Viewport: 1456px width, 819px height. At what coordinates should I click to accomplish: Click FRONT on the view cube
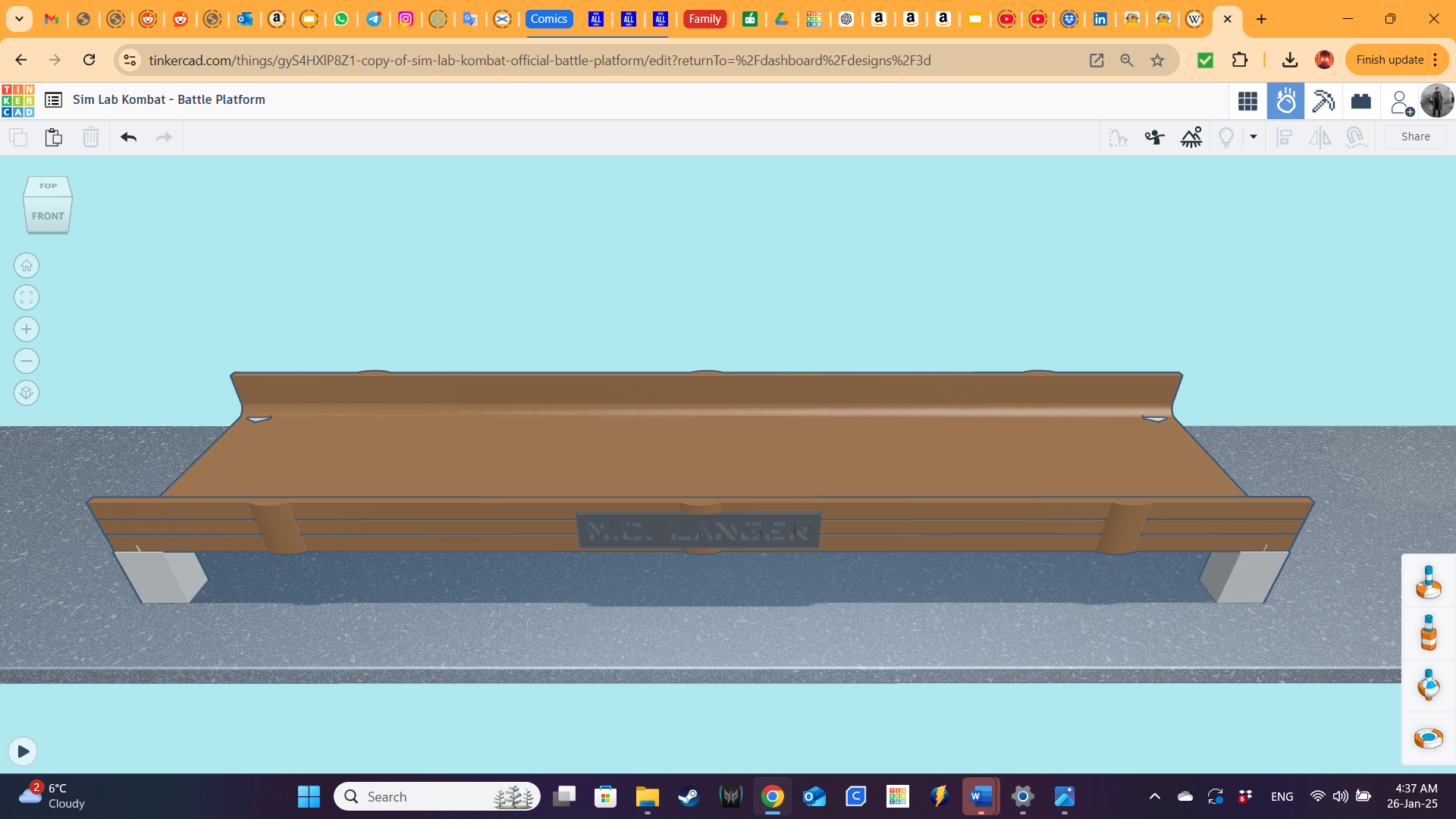(47, 215)
